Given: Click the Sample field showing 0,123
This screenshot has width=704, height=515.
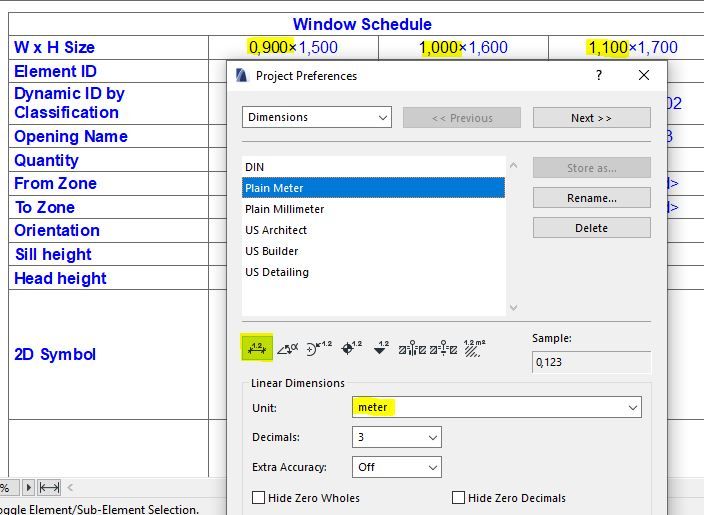Looking at the screenshot, I should tap(591, 362).
